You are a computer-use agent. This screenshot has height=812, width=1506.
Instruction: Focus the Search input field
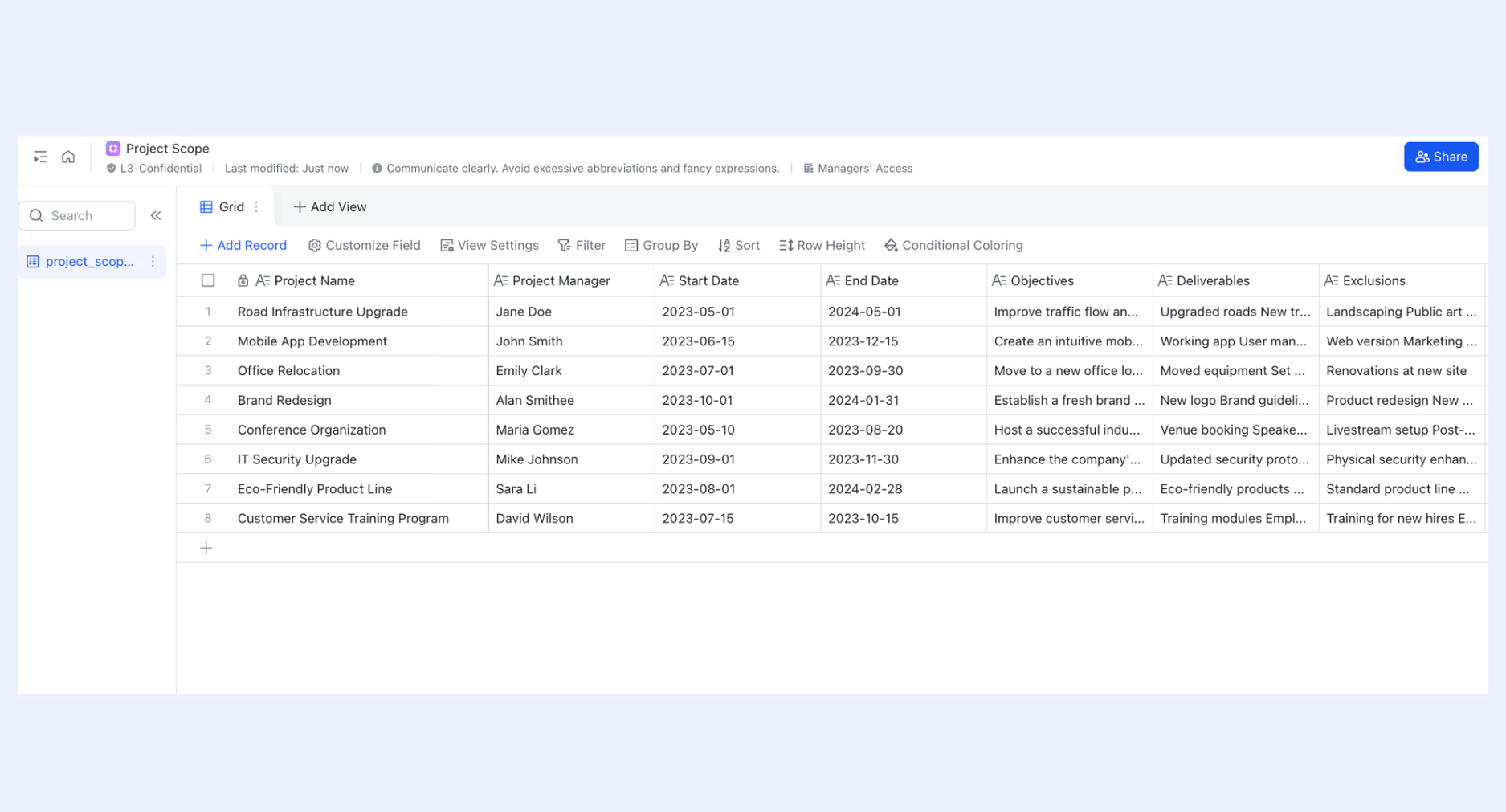pos(77,215)
